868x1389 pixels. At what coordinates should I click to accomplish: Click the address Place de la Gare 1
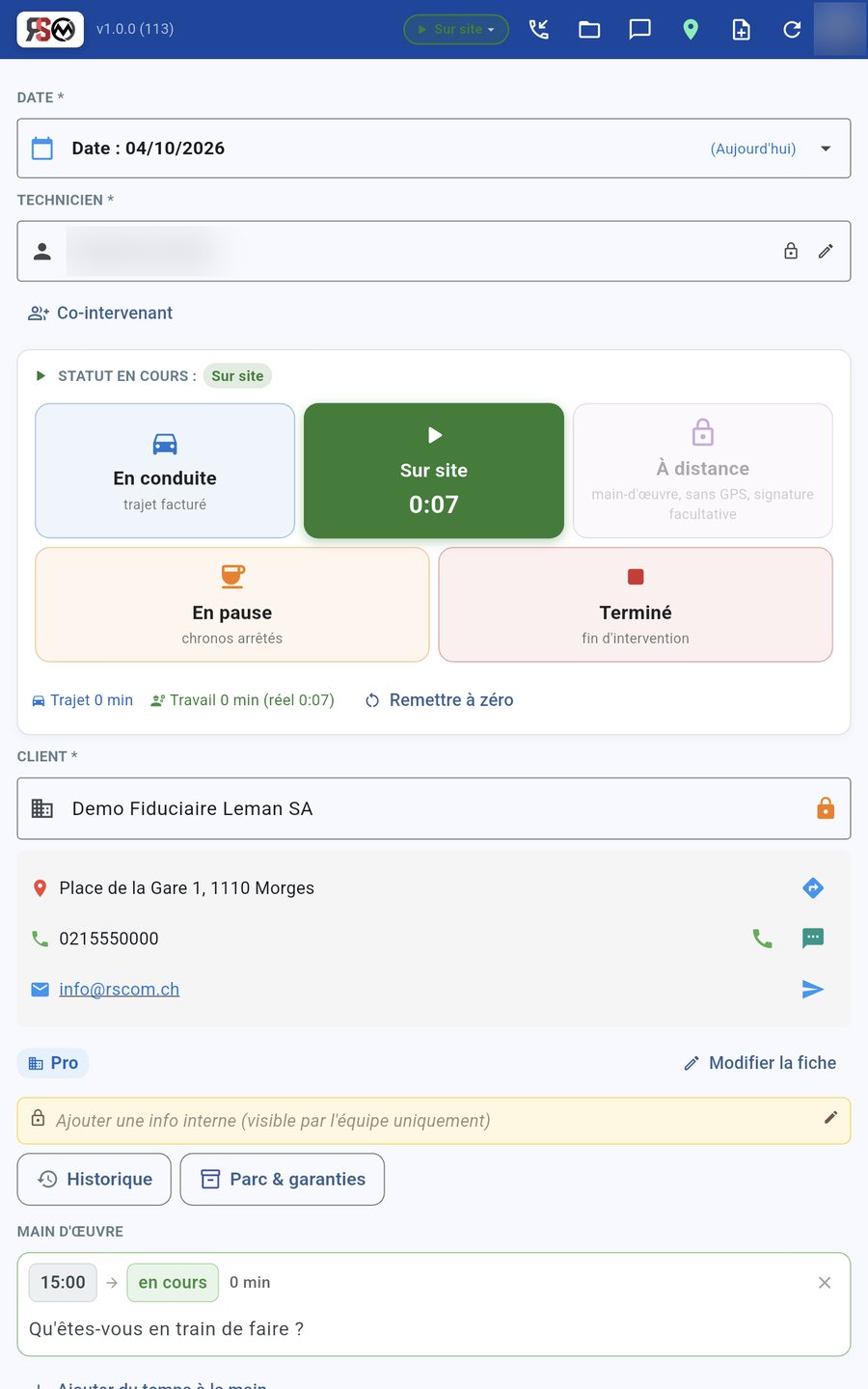point(187,888)
